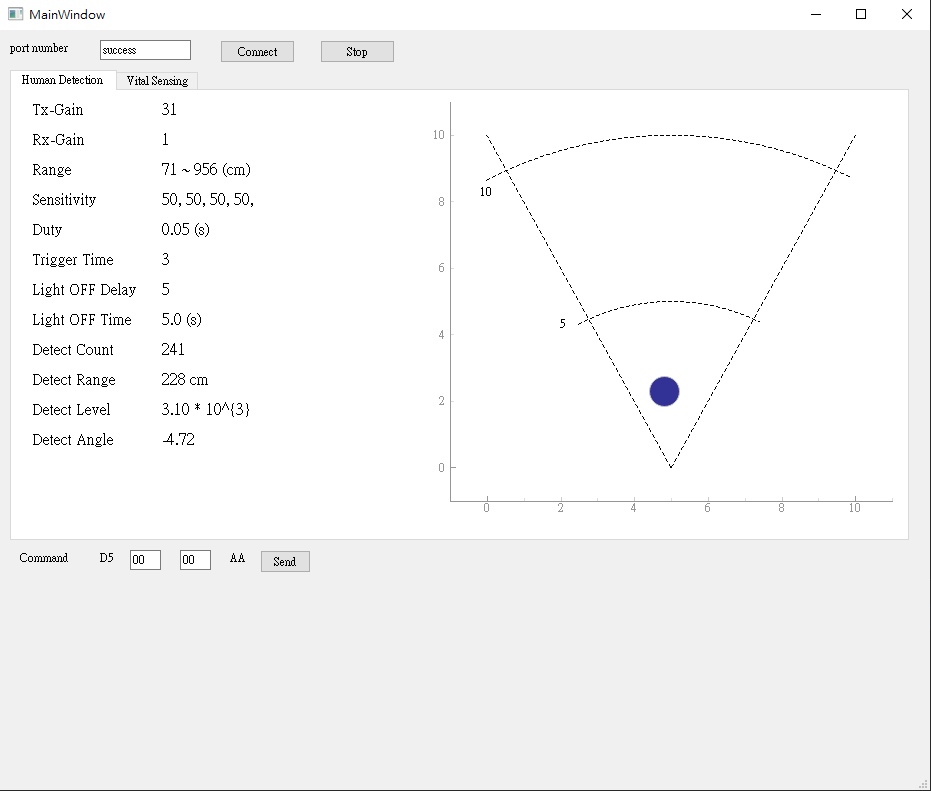Click the Command label
931x791 pixels.
pyautogui.click(x=44, y=558)
